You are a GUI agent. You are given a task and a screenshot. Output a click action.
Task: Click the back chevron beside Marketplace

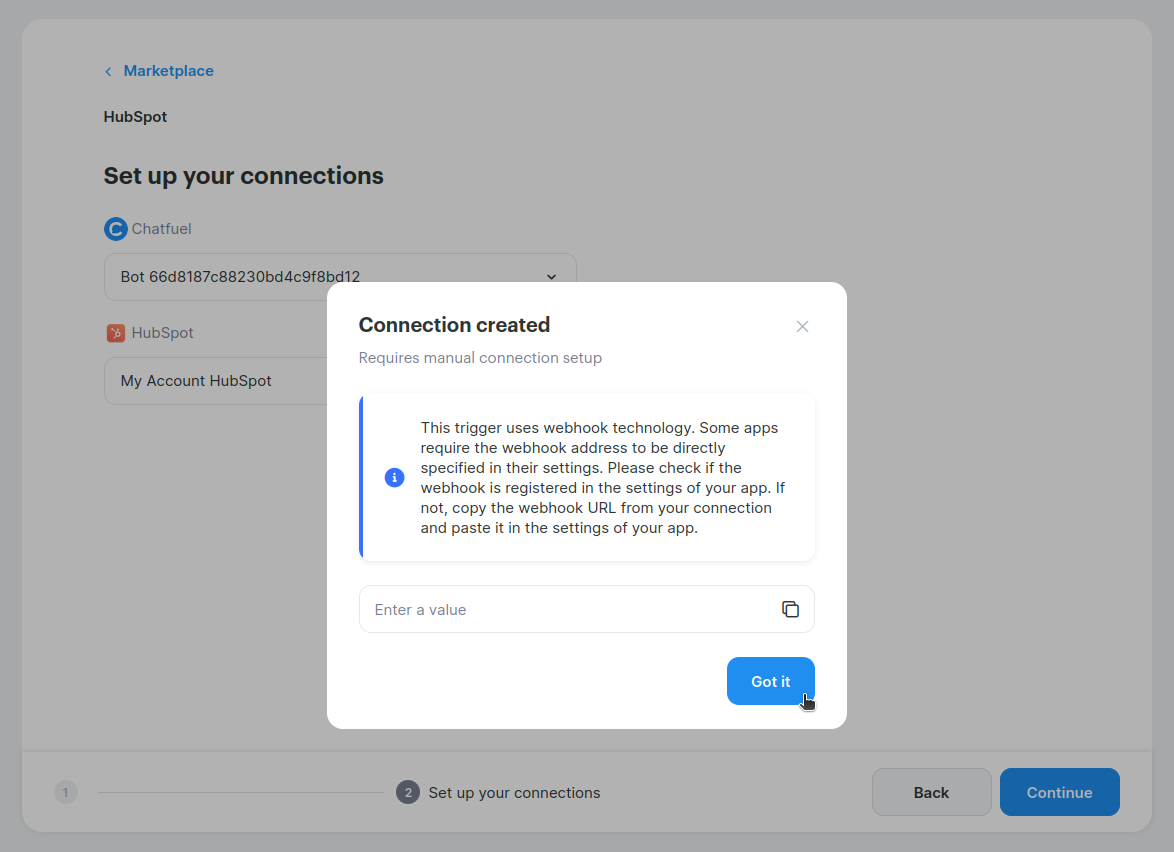(x=109, y=72)
